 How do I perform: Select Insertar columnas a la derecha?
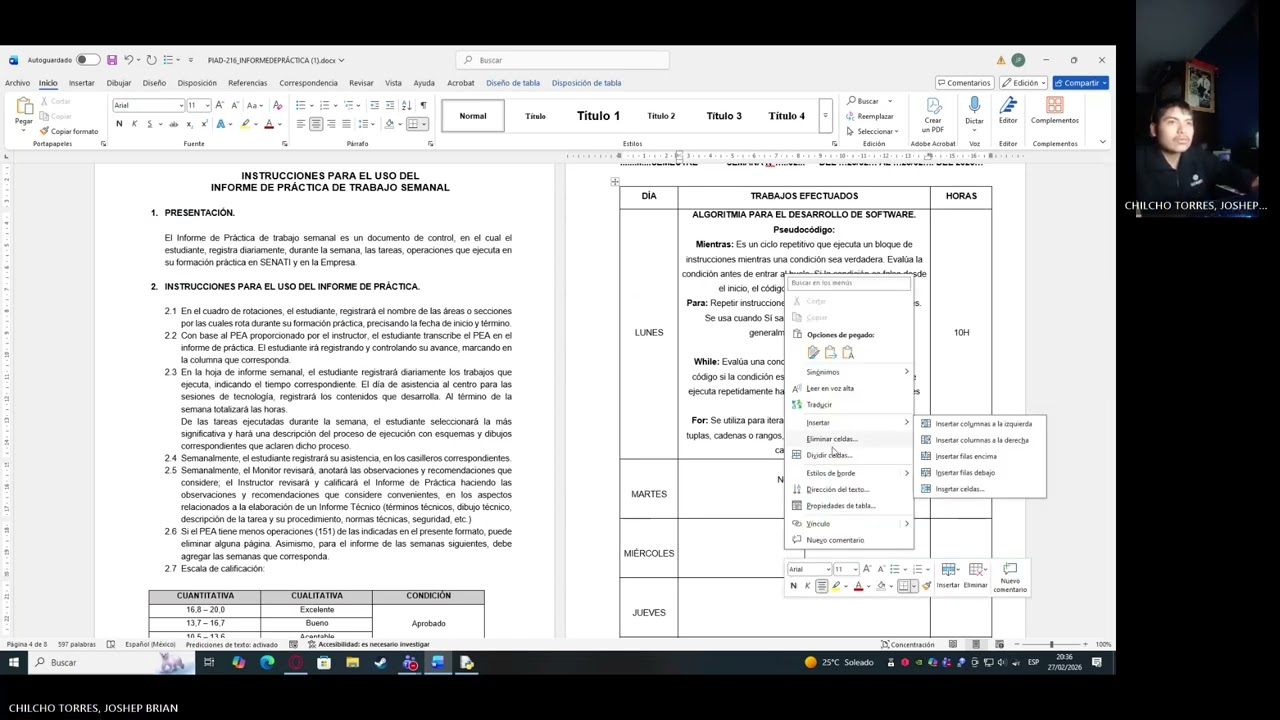pos(982,440)
